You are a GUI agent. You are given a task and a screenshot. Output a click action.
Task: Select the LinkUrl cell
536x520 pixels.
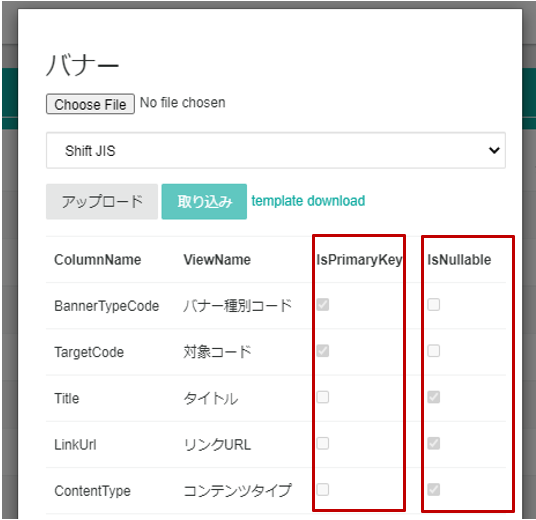(x=75, y=445)
